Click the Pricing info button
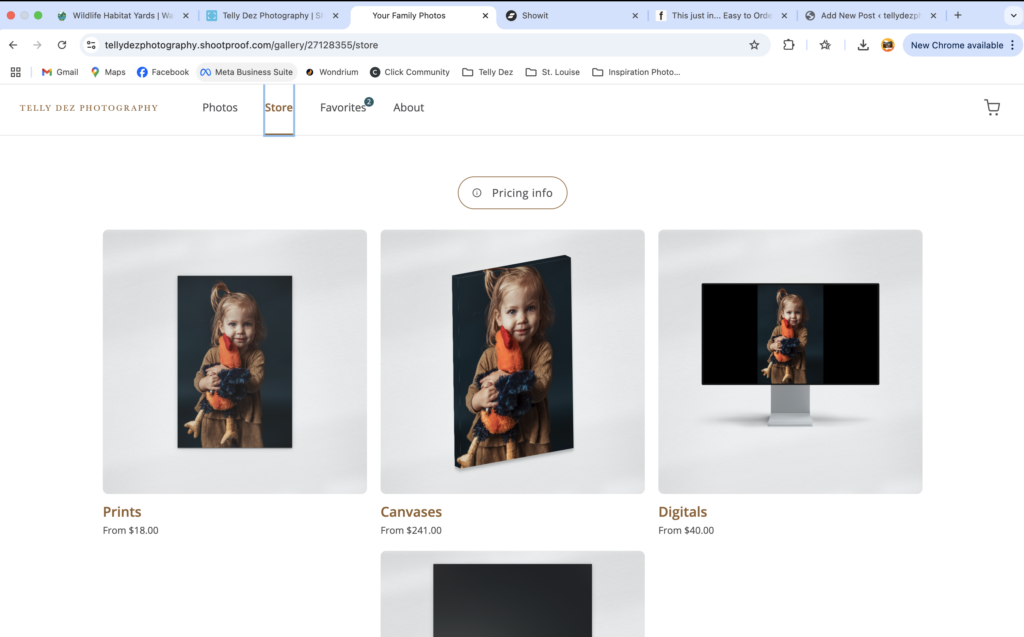 (512, 193)
